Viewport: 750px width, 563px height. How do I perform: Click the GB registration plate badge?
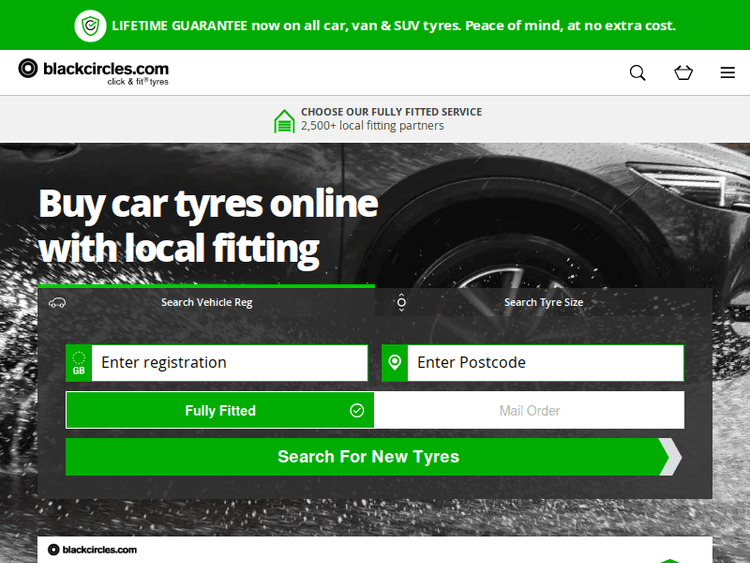click(x=78, y=363)
